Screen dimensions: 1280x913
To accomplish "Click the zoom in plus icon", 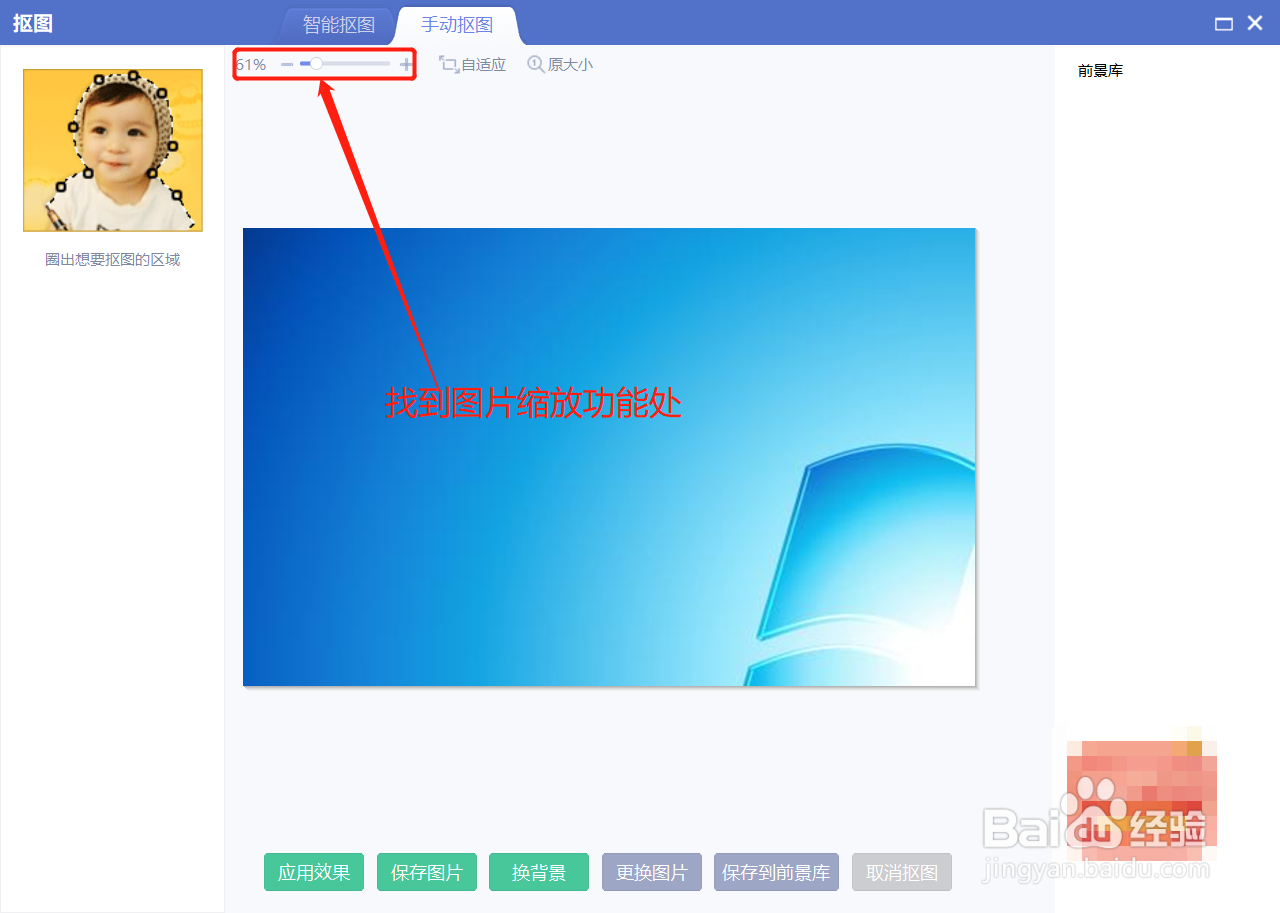I will pos(406,64).
